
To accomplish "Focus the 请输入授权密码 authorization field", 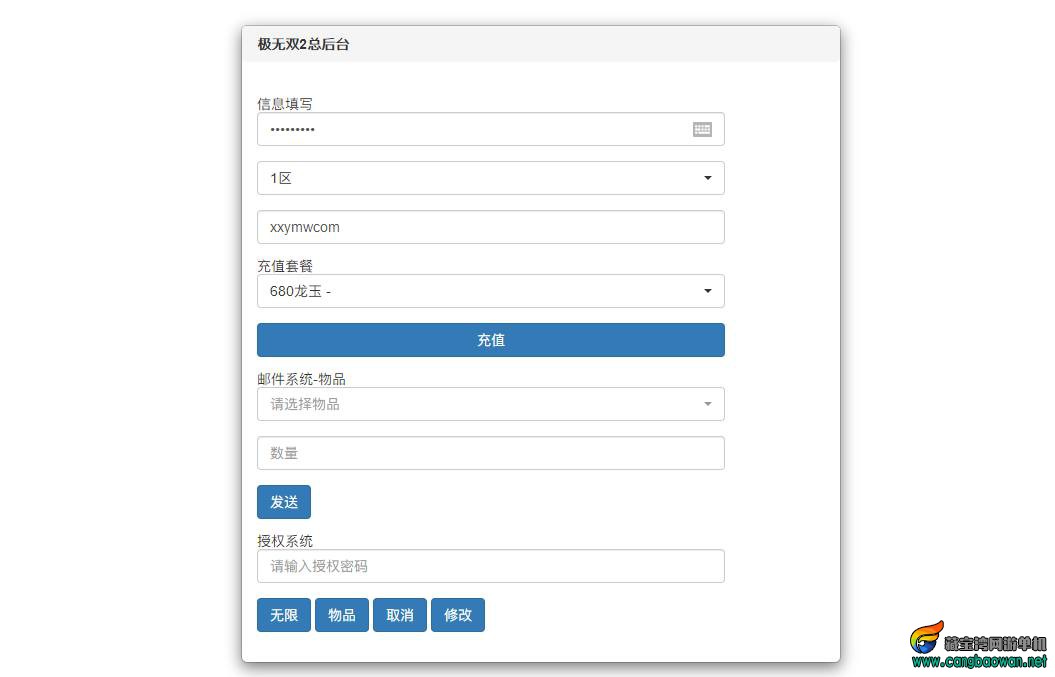I will click(x=490, y=566).
